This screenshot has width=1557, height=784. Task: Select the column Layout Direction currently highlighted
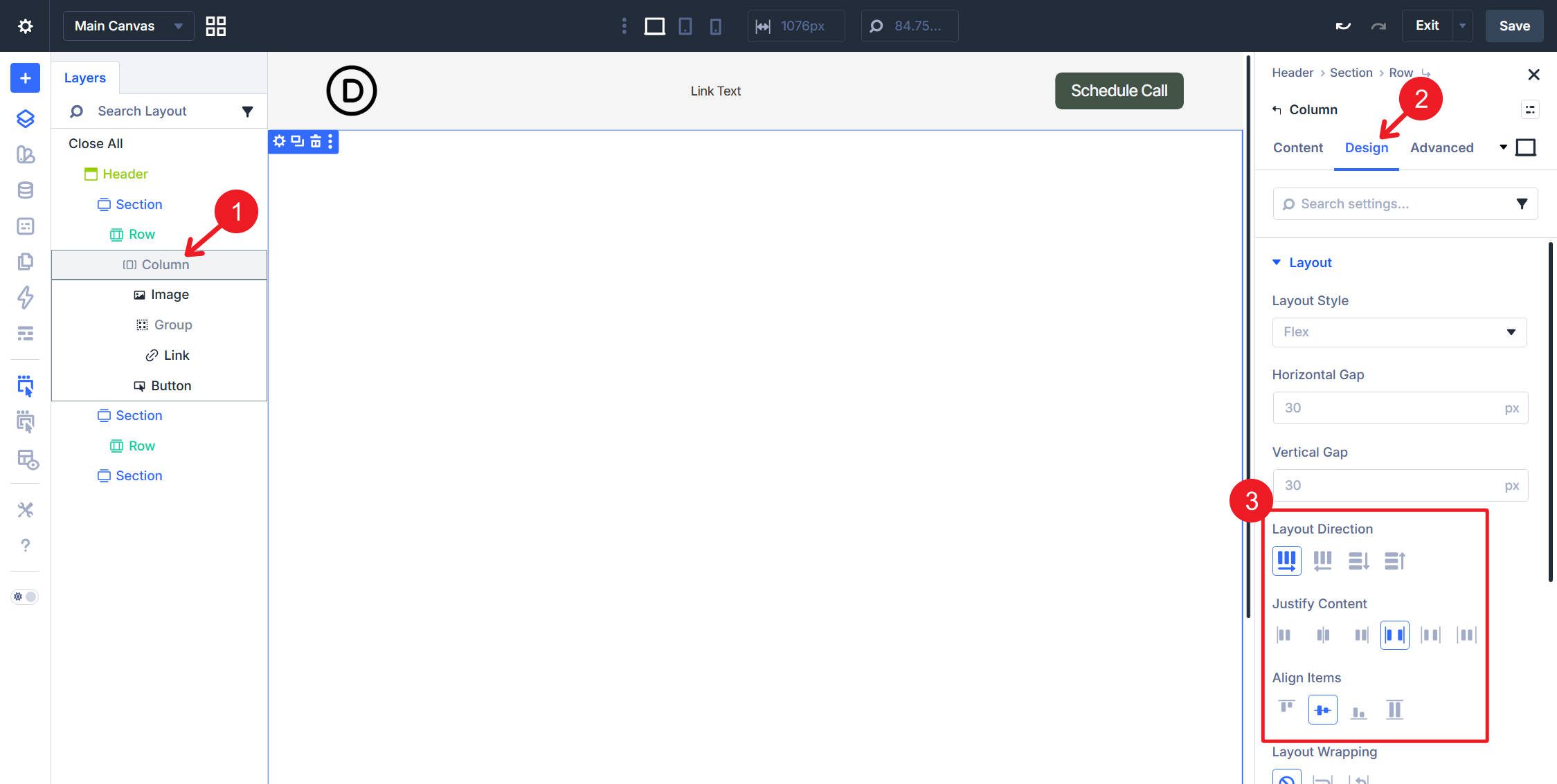[1287, 560]
